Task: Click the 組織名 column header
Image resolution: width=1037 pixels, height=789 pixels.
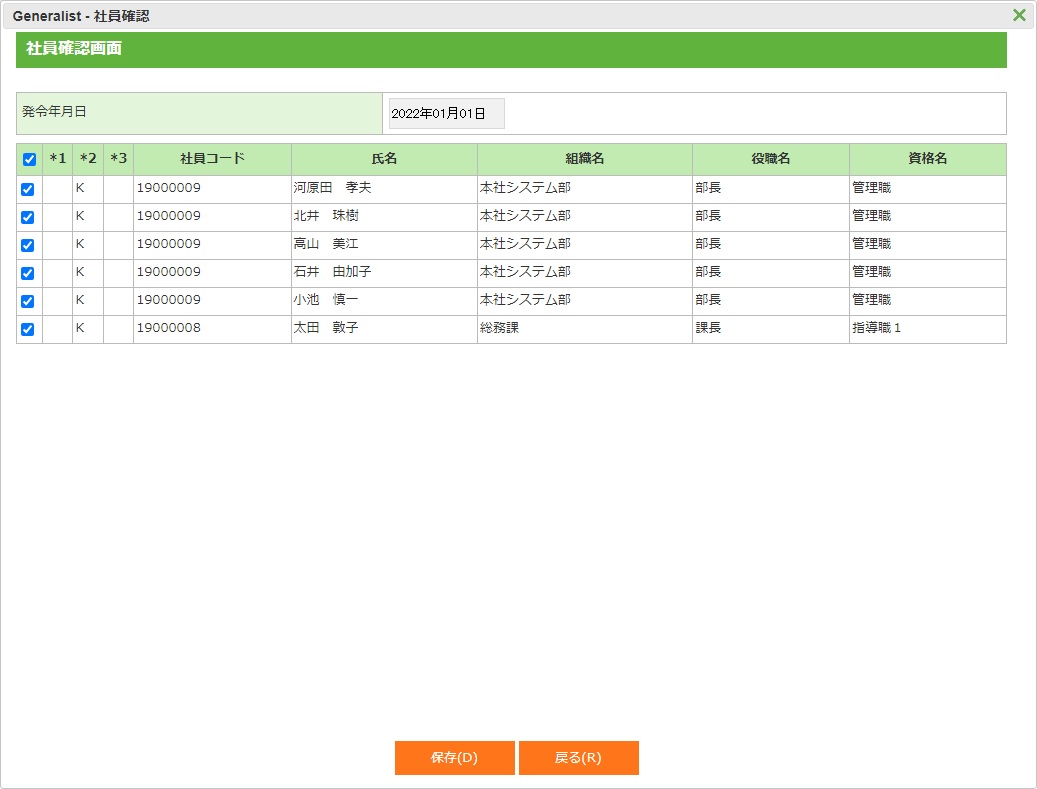Action: click(x=584, y=159)
